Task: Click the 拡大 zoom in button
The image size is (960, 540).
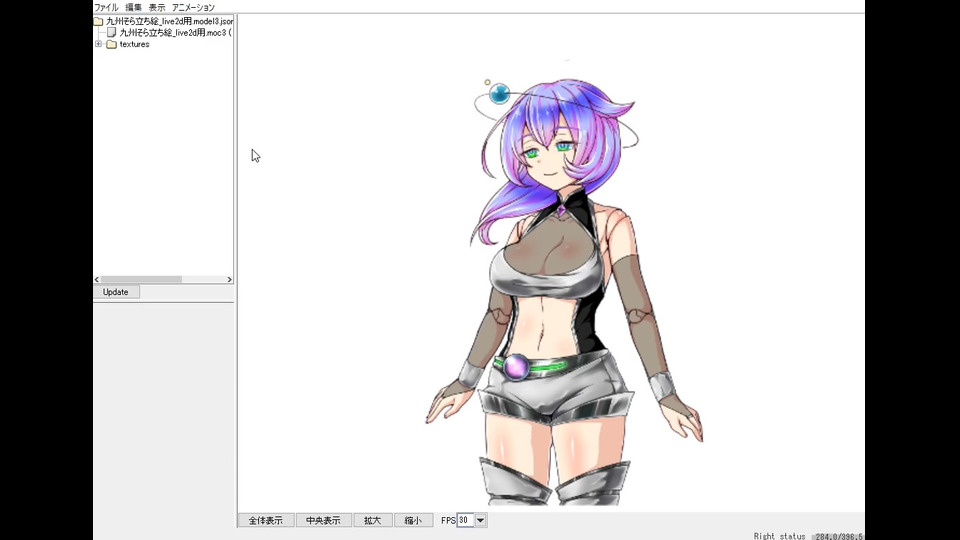Action: [x=373, y=520]
